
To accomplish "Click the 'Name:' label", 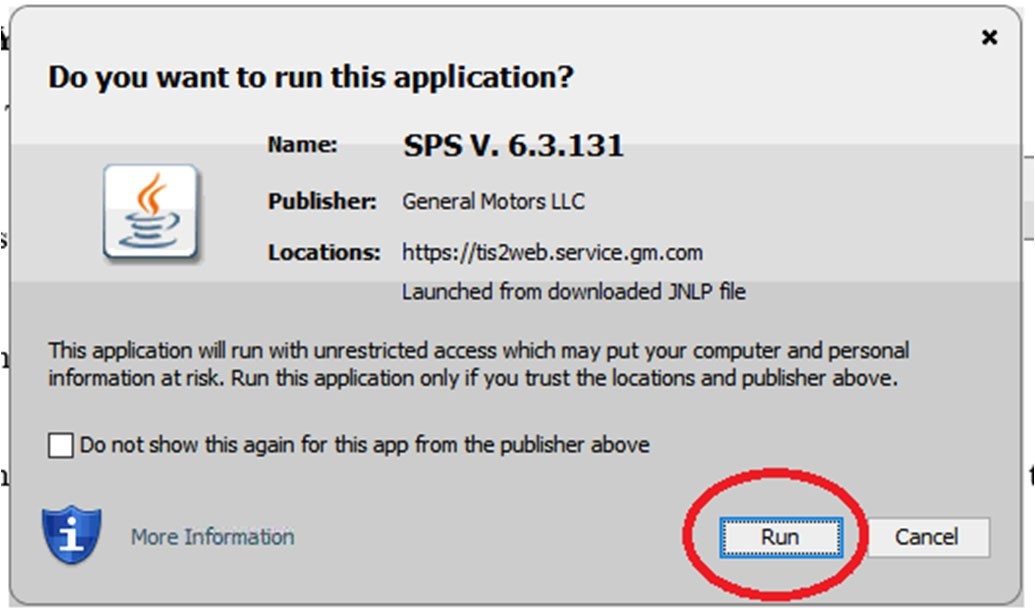I will [302, 145].
